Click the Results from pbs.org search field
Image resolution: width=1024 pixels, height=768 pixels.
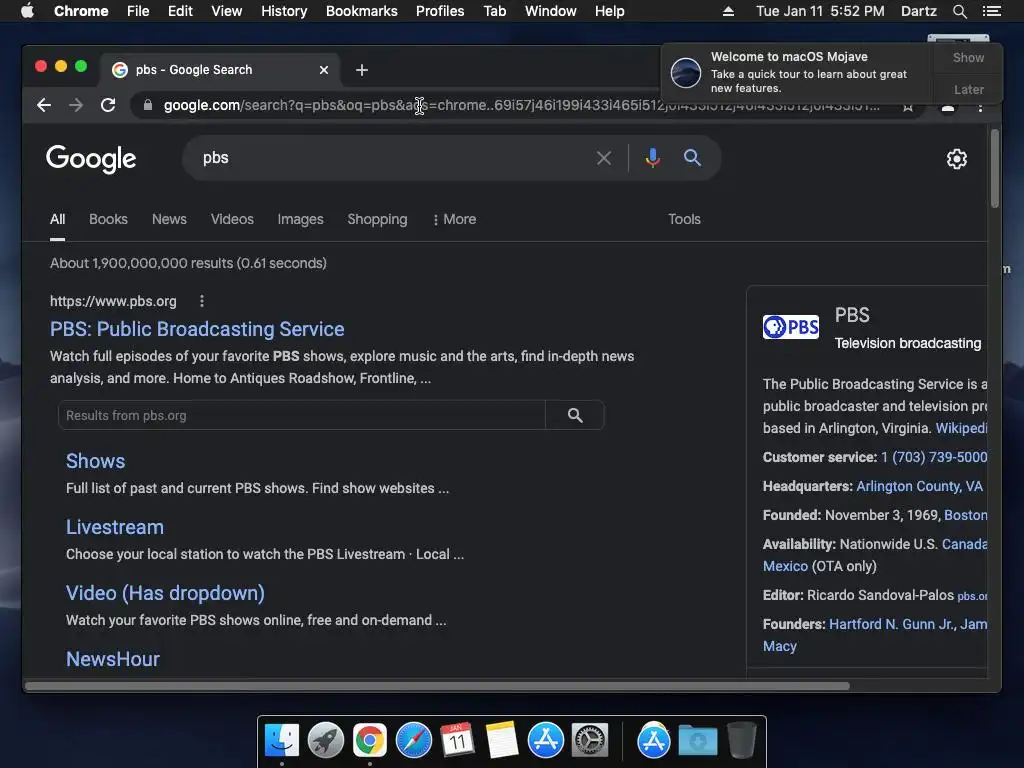(x=302, y=415)
